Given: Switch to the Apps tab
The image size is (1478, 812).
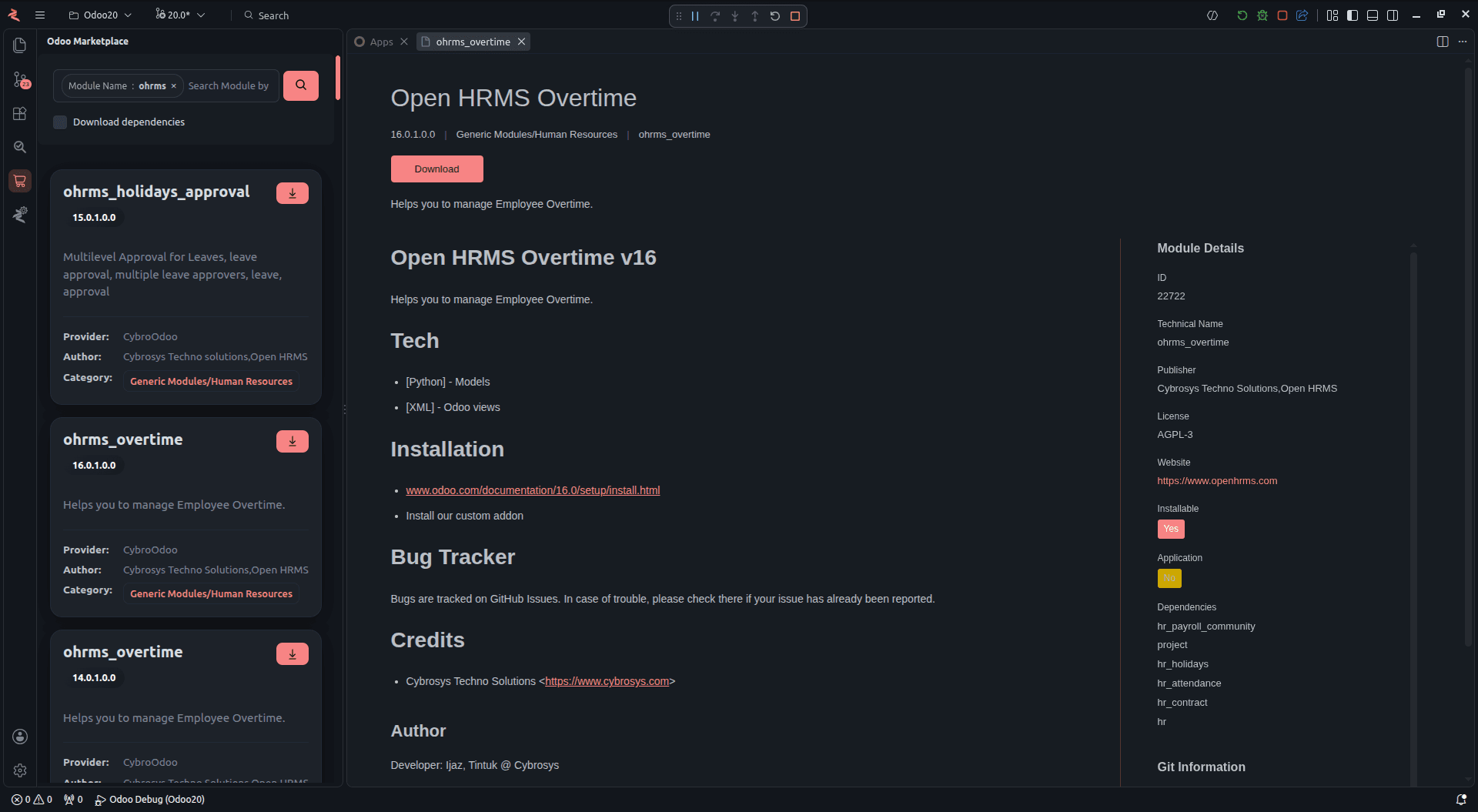Looking at the screenshot, I should point(381,42).
